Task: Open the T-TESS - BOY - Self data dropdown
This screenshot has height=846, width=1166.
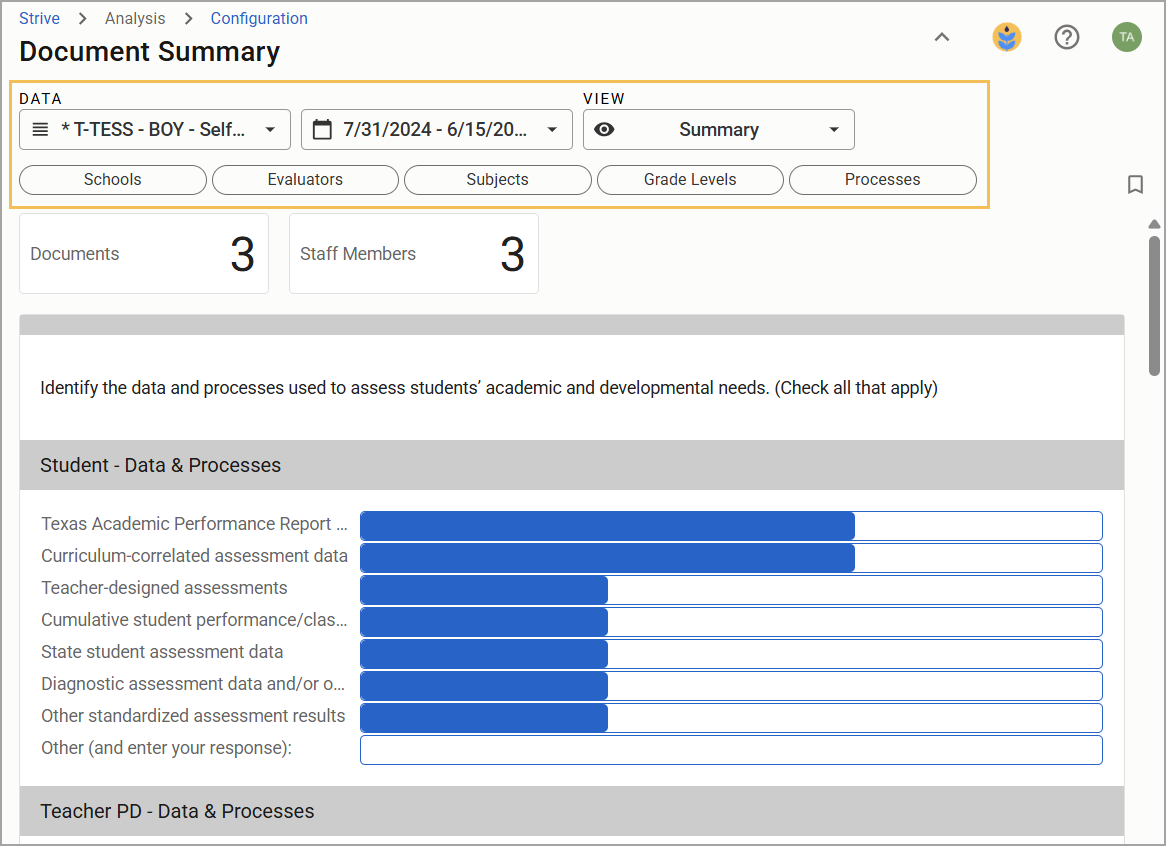Action: pos(155,129)
